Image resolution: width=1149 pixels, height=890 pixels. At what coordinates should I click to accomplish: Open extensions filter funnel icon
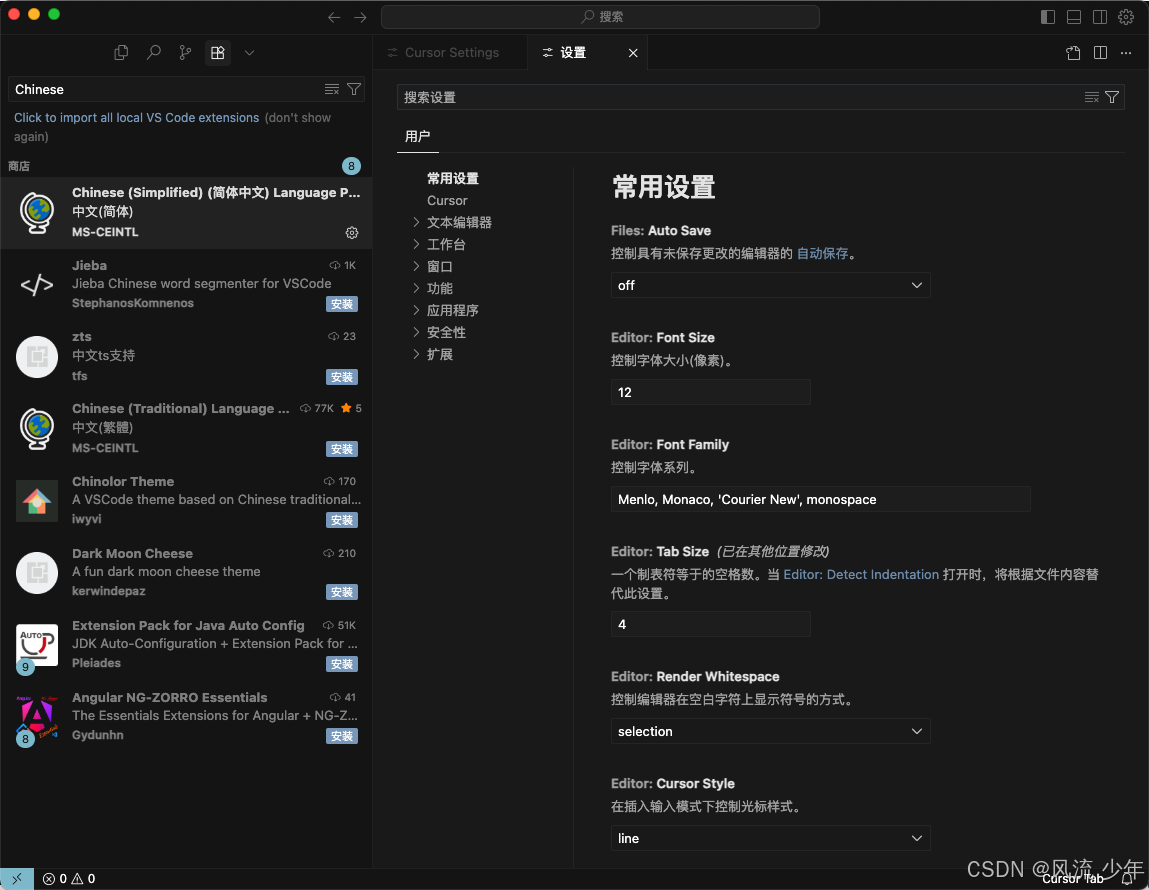pos(354,89)
